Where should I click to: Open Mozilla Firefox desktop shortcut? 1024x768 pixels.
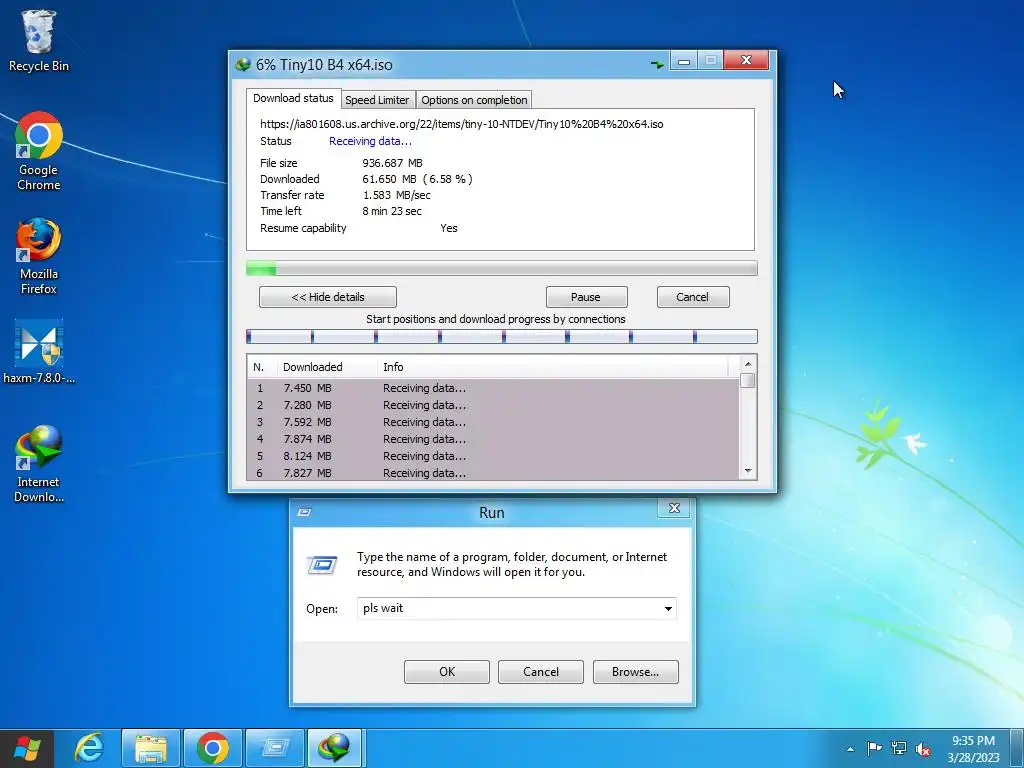[39, 256]
